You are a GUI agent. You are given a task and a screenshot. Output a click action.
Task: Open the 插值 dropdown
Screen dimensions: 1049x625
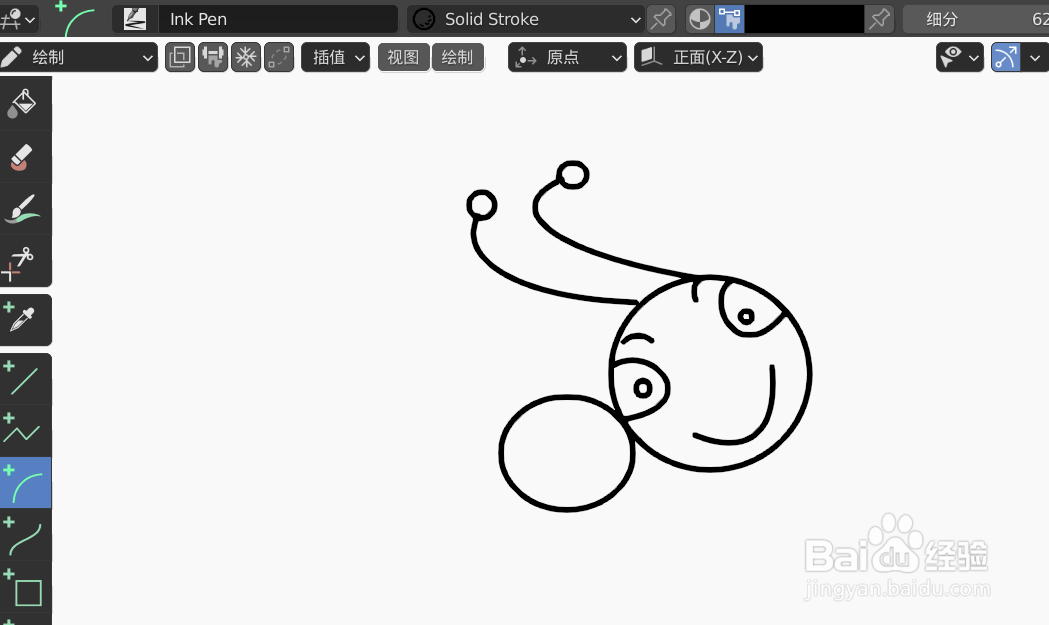[335, 58]
